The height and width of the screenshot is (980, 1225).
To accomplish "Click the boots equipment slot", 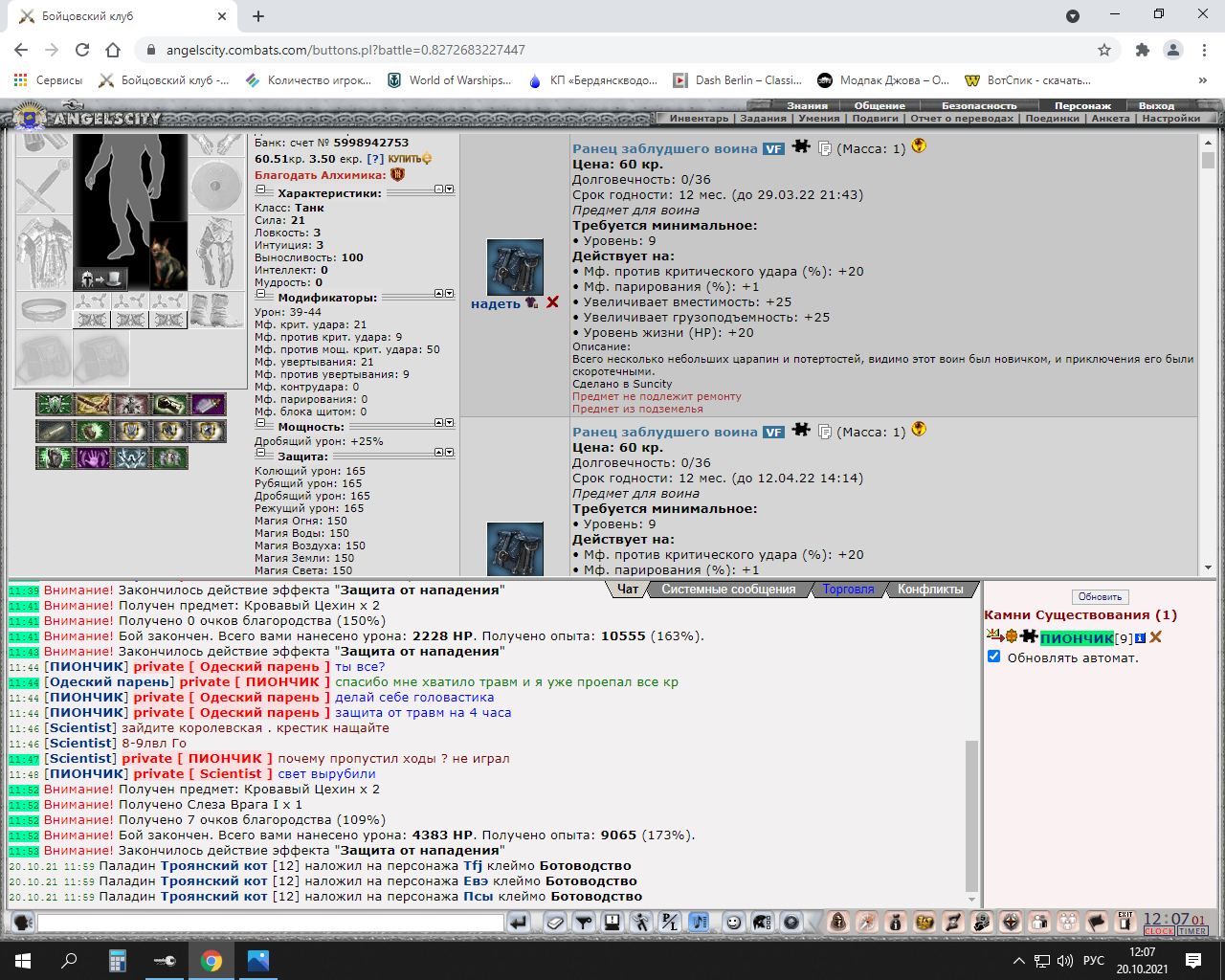I will coord(216,311).
